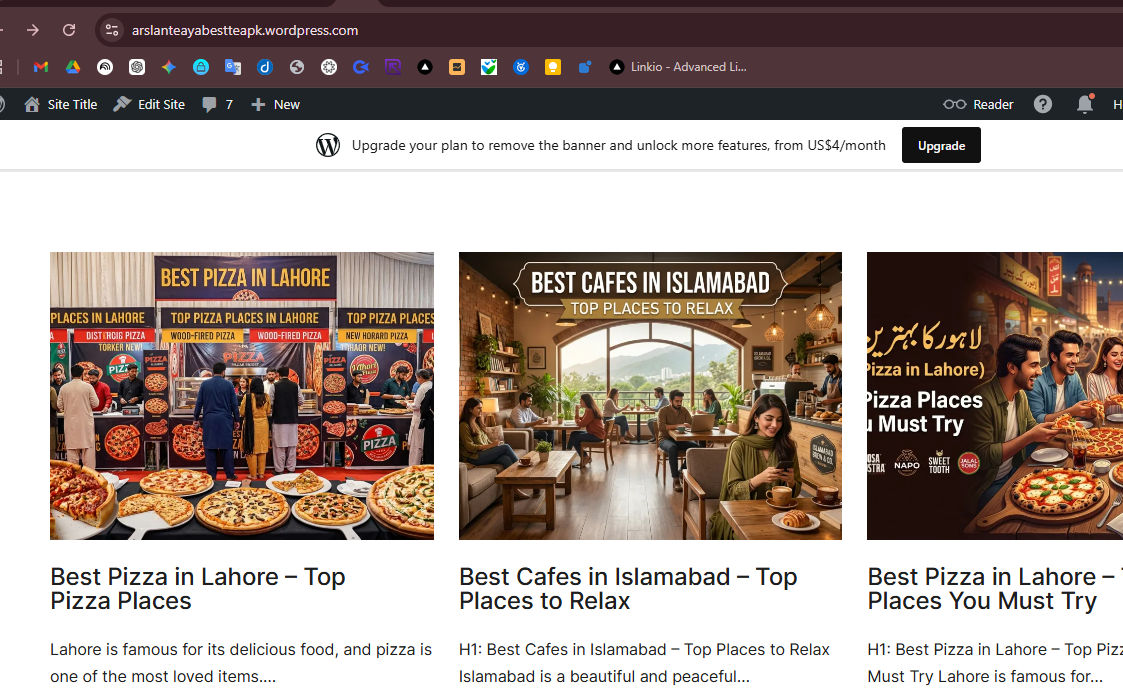Image resolution: width=1123 pixels, height=695 pixels.
Task: Open the white flower-ring bookmark
Action: point(329,67)
